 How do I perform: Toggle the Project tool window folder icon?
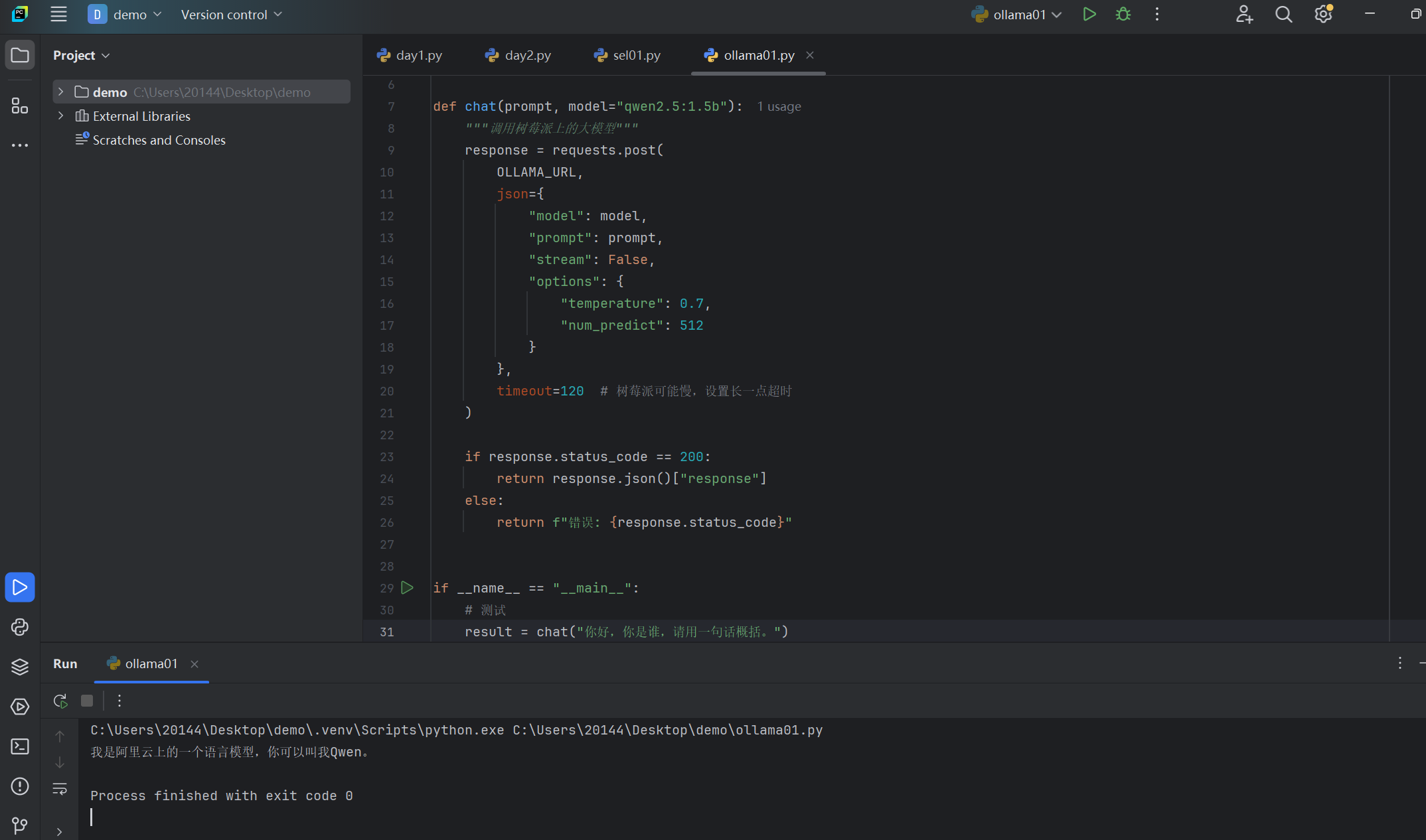tap(20, 55)
